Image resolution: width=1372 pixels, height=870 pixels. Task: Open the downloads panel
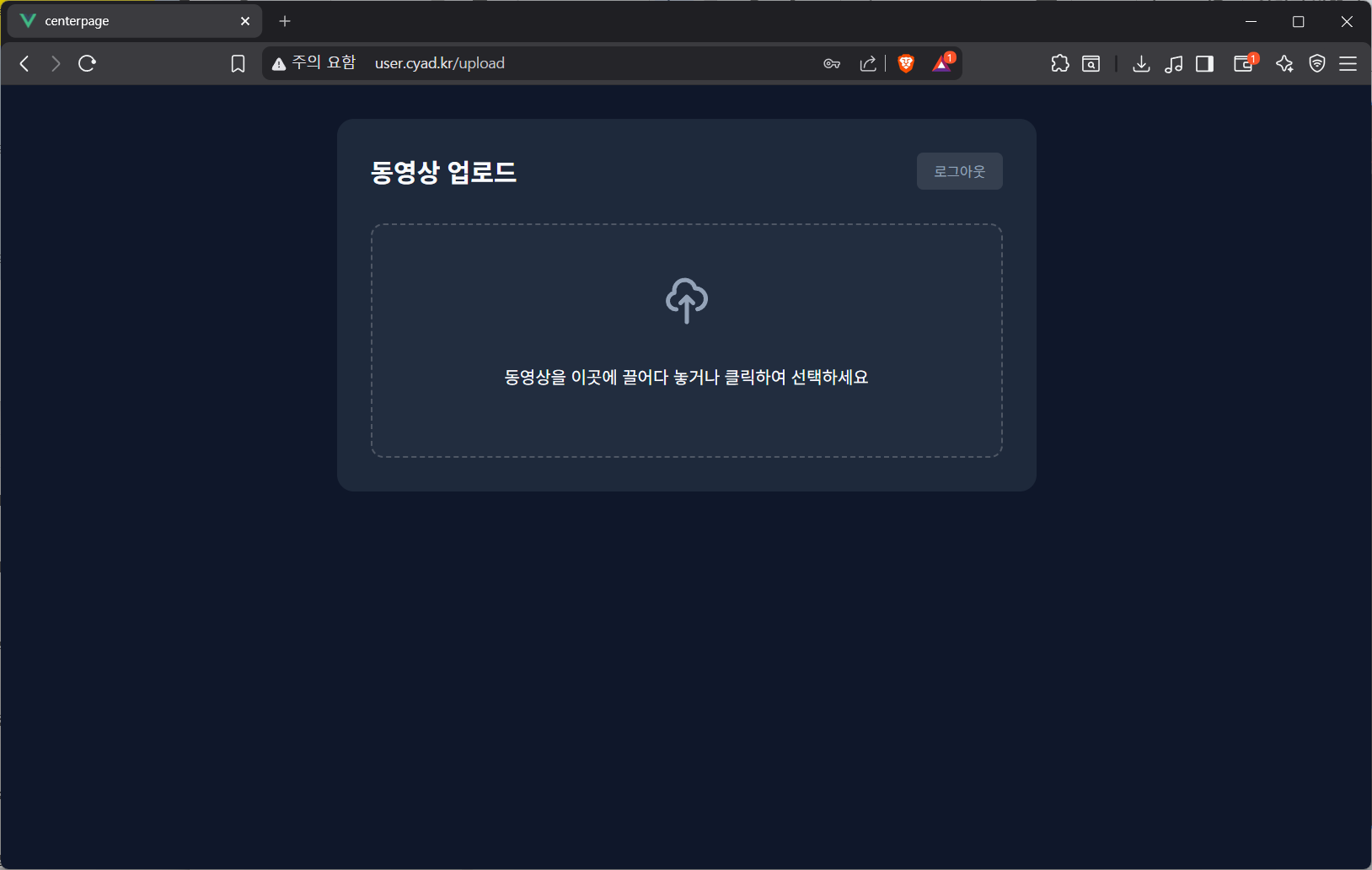[x=1141, y=63]
